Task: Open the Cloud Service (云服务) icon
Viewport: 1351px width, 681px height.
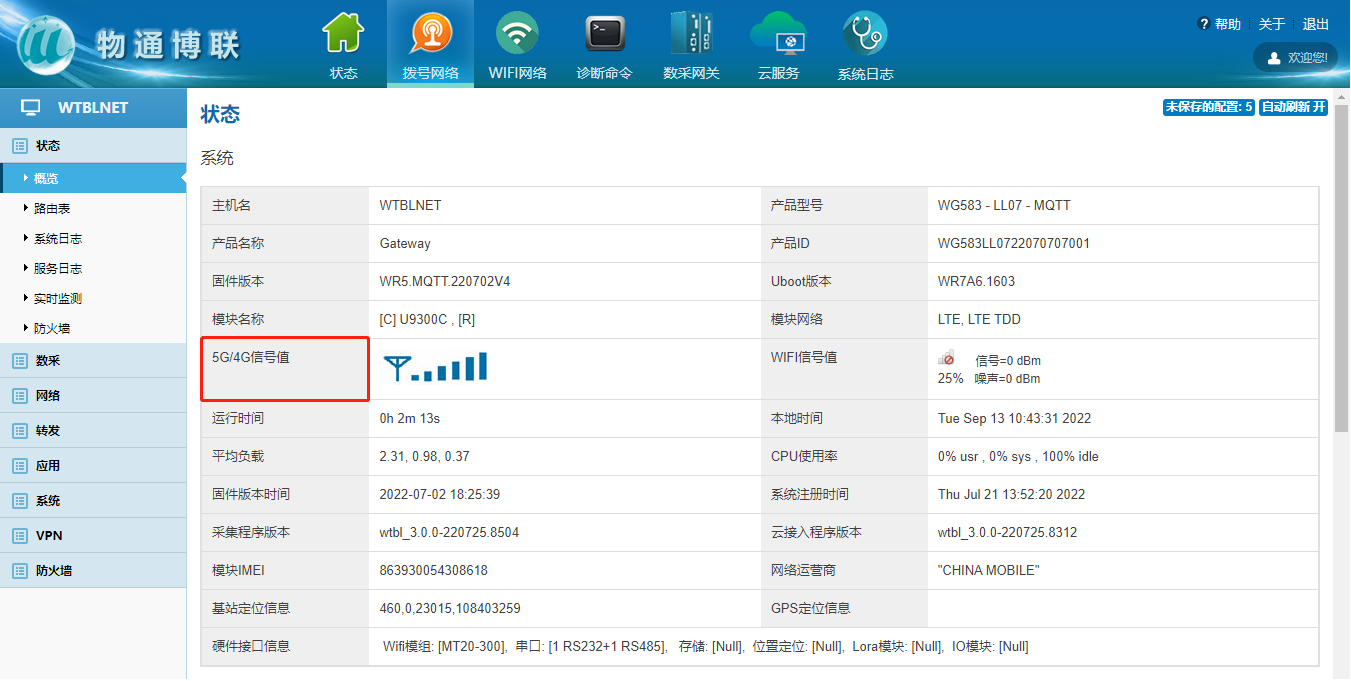Action: tap(778, 35)
